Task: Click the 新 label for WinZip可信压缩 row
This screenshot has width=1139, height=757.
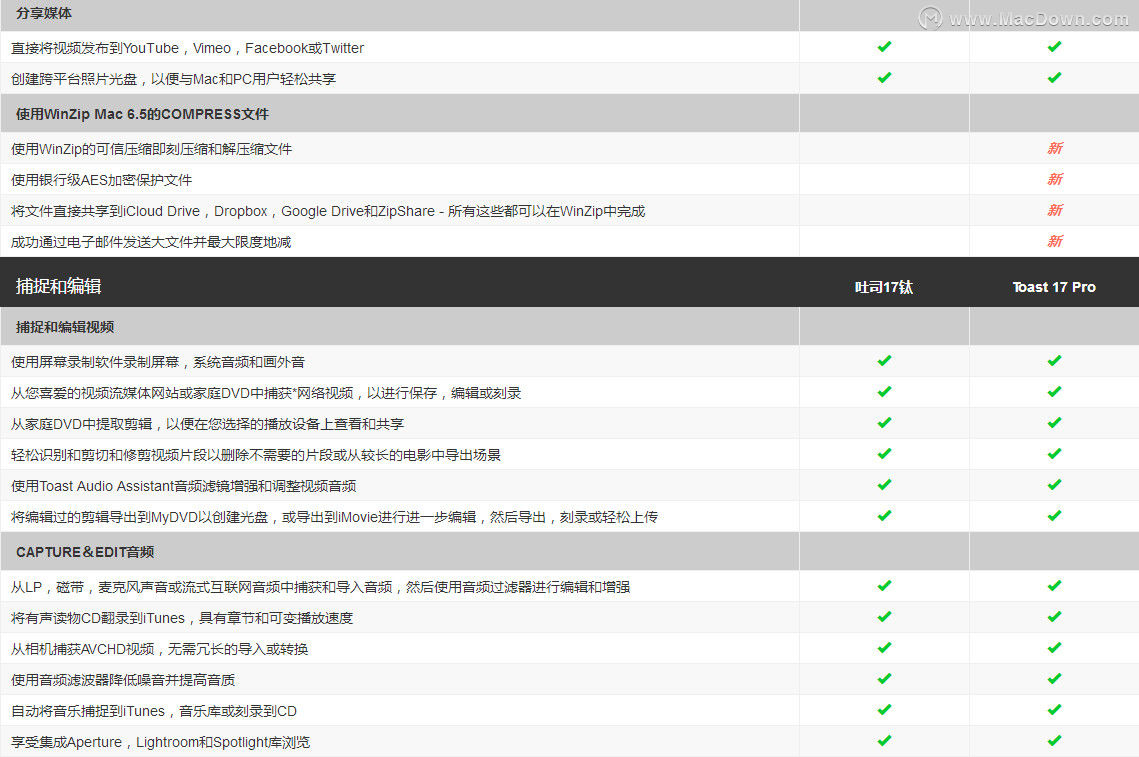Action: point(1055,148)
